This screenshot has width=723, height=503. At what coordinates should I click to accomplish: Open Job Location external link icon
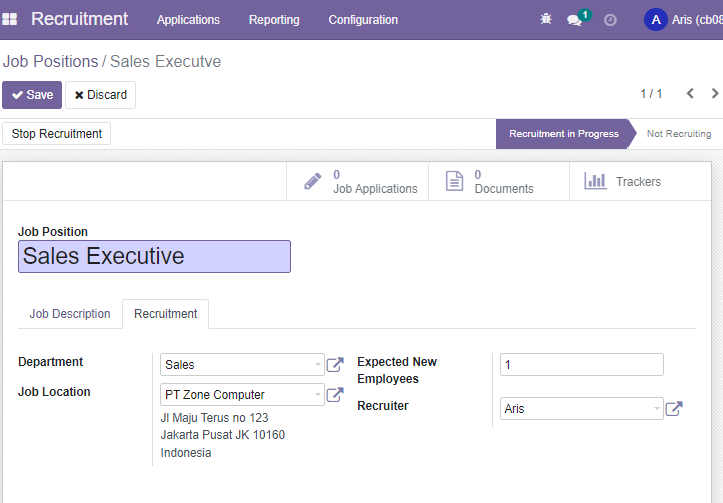[x=335, y=395]
